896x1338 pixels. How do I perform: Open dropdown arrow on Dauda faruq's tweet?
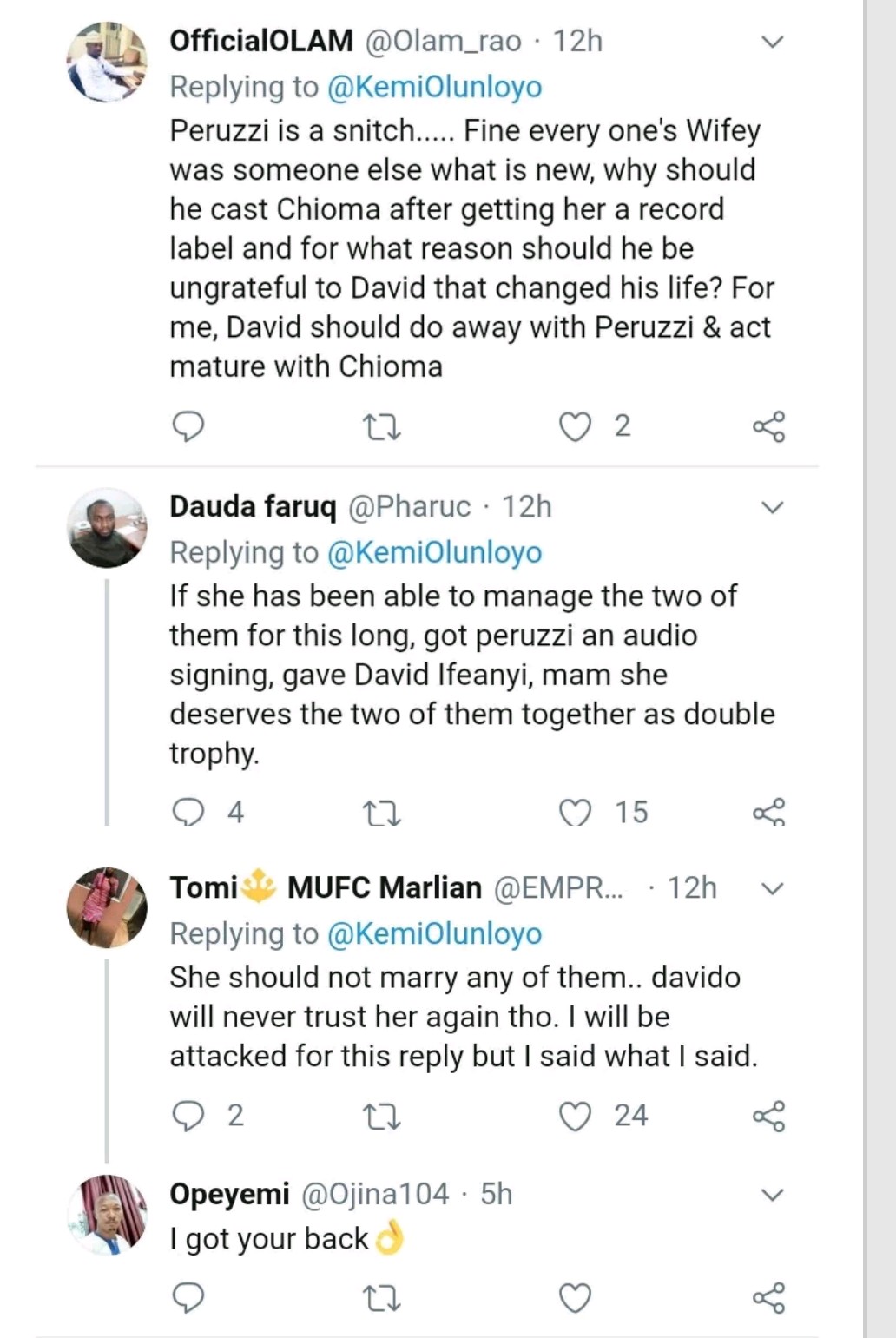(x=772, y=507)
